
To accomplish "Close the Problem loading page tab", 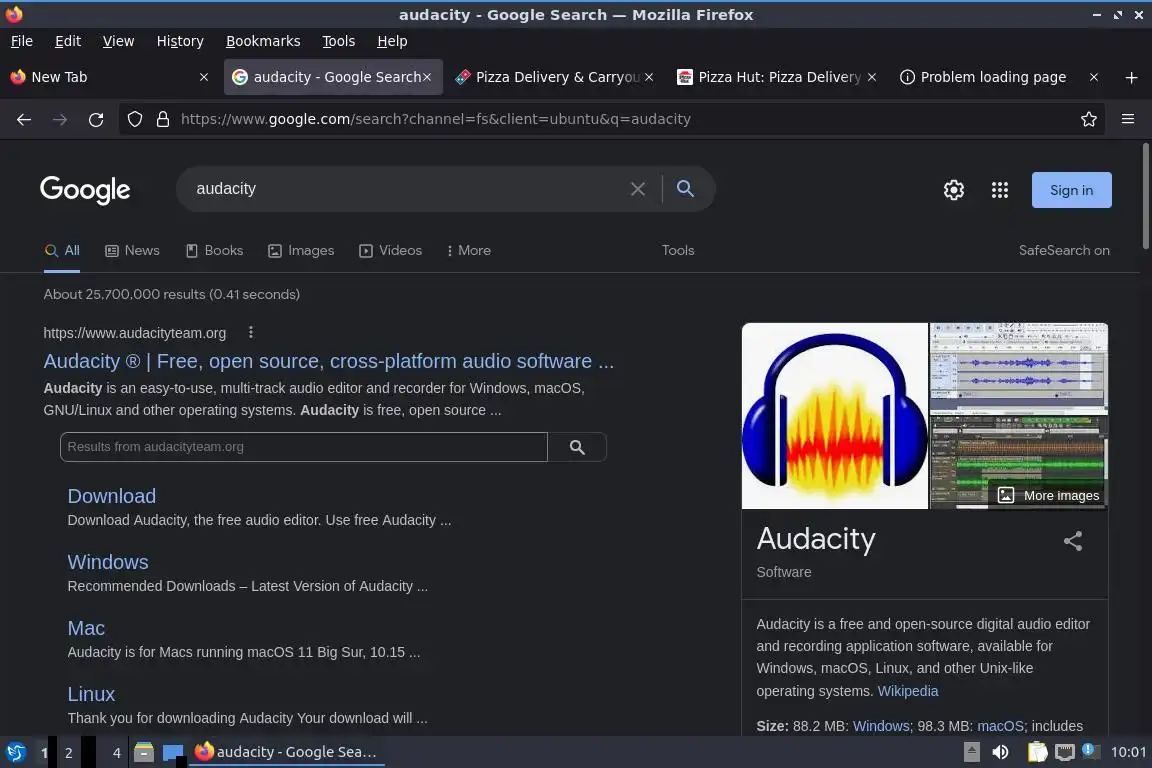I will point(1094,77).
